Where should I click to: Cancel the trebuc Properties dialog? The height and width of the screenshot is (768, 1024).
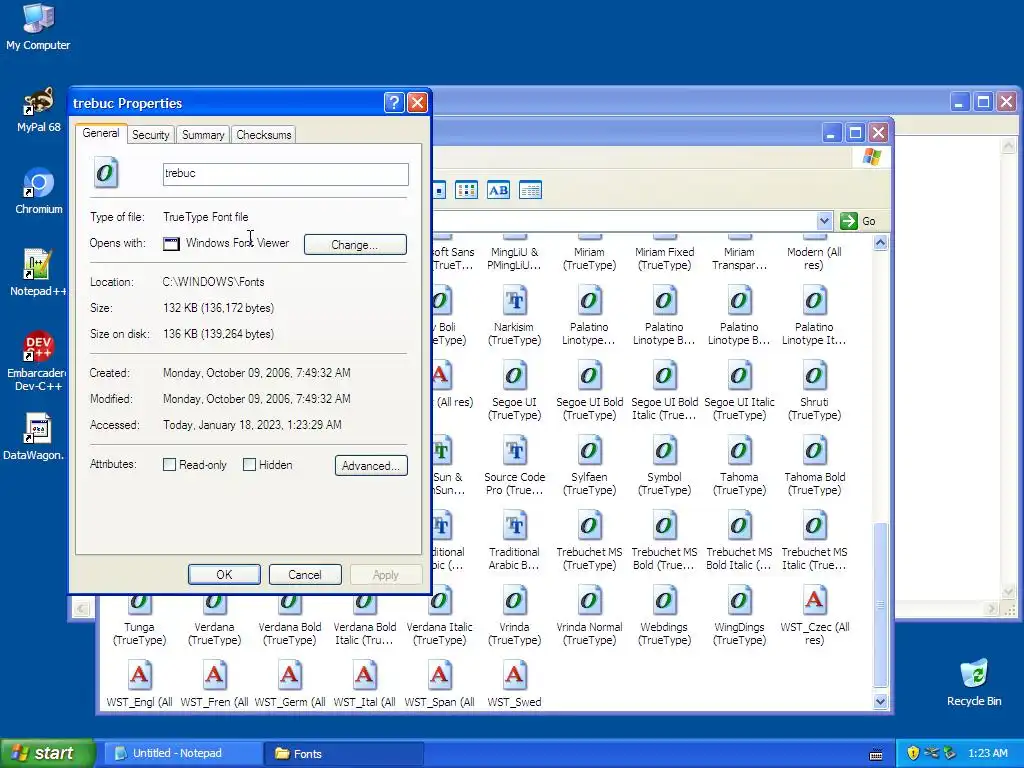tap(305, 575)
